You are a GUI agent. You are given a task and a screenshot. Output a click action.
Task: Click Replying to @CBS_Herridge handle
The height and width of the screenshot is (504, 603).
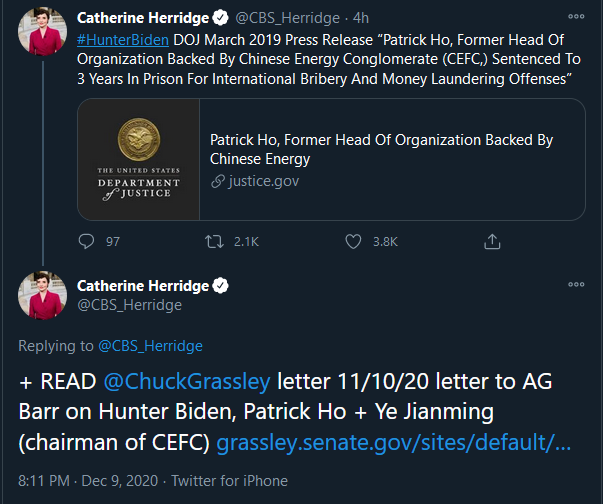[150, 346]
